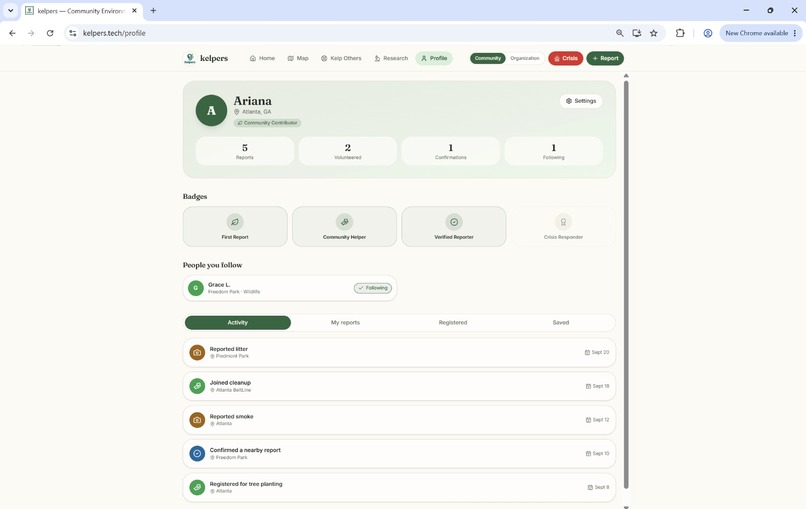Click the page vertical scrollbar

pos(626,284)
